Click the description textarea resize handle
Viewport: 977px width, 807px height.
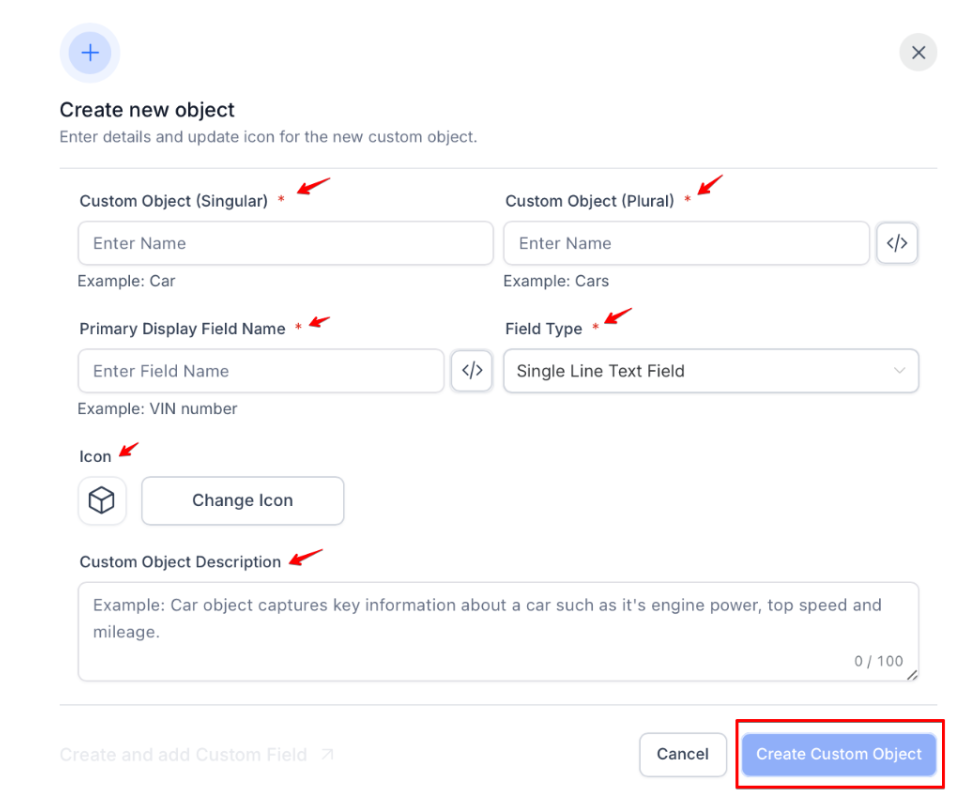pyautogui.click(x=912, y=676)
